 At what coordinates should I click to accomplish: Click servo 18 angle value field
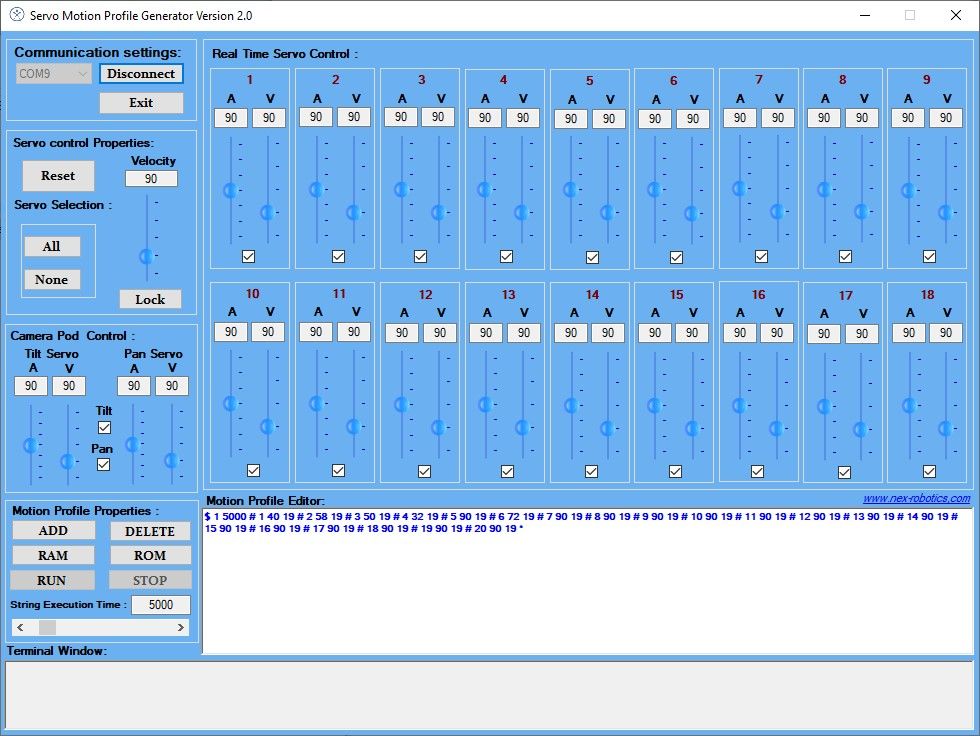[x=909, y=333]
